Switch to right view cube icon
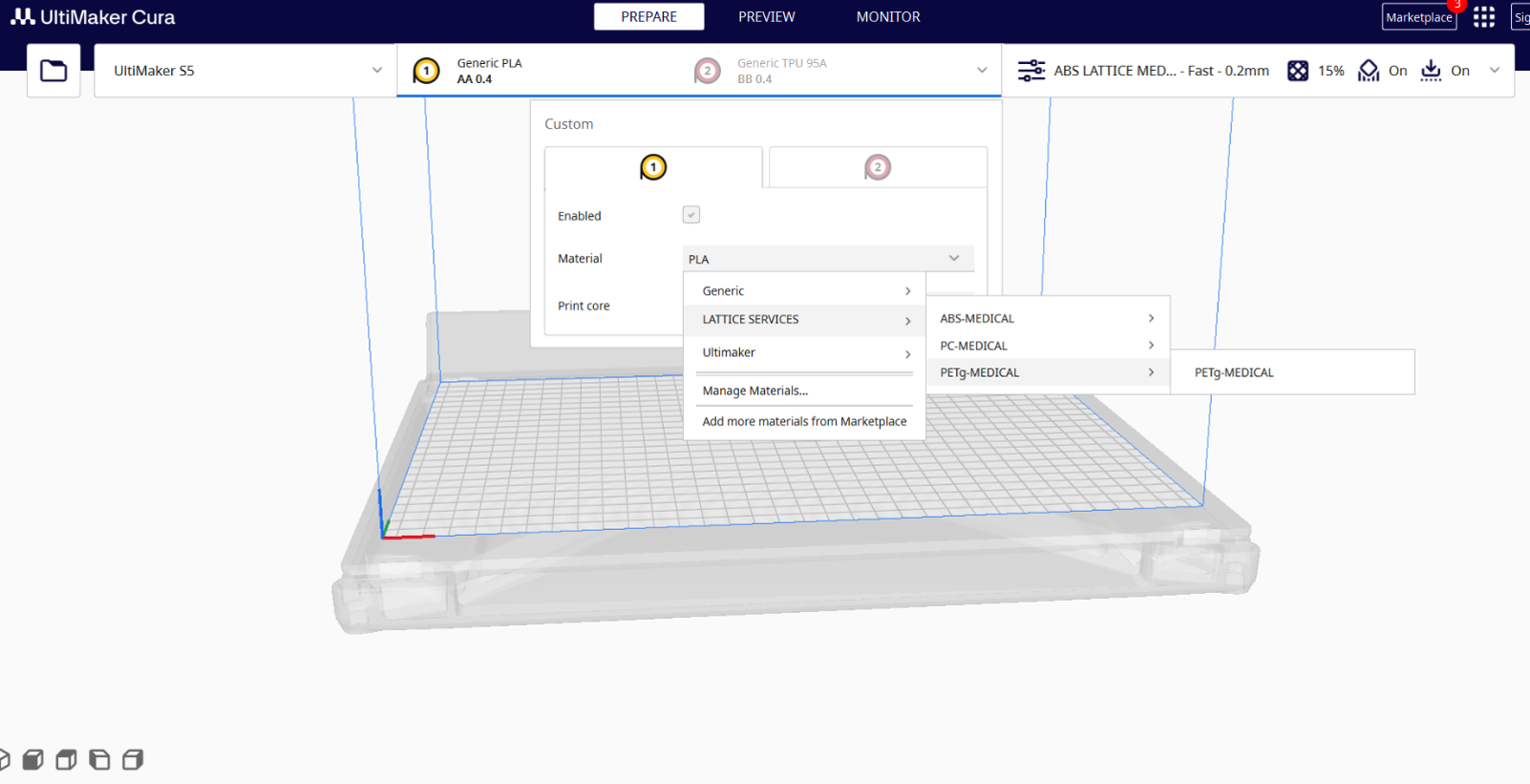Image resolution: width=1530 pixels, height=784 pixels. click(x=133, y=760)
